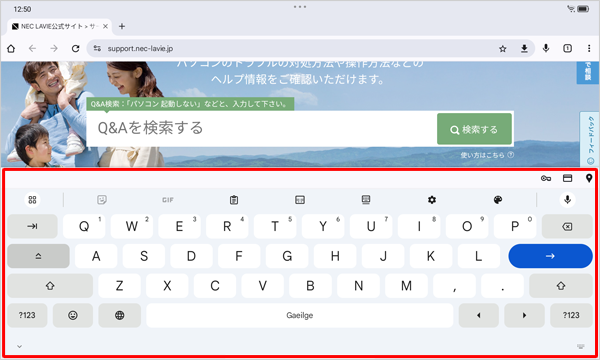
Task: Start voice search from Chrome toolbar microphone
Action: [x=546, y=48]
